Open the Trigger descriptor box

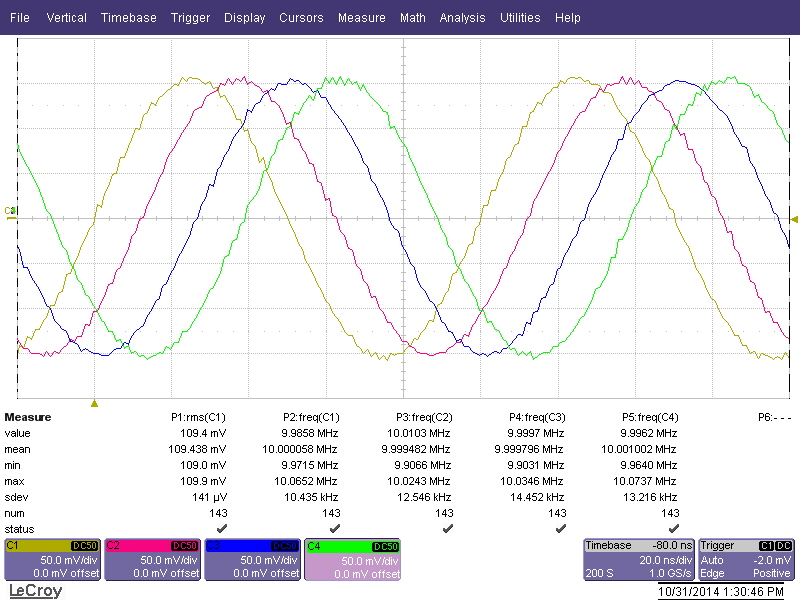(x=746, y=560)
